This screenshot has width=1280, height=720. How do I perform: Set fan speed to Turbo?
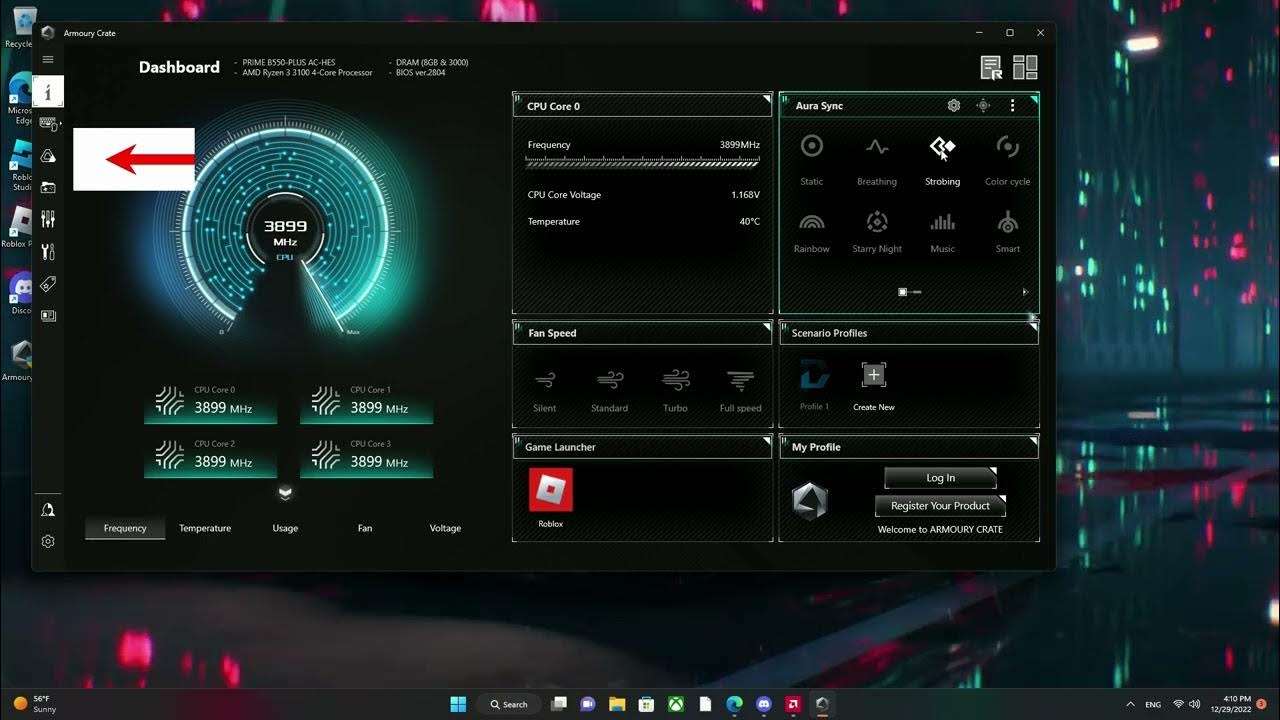point(675,391)
